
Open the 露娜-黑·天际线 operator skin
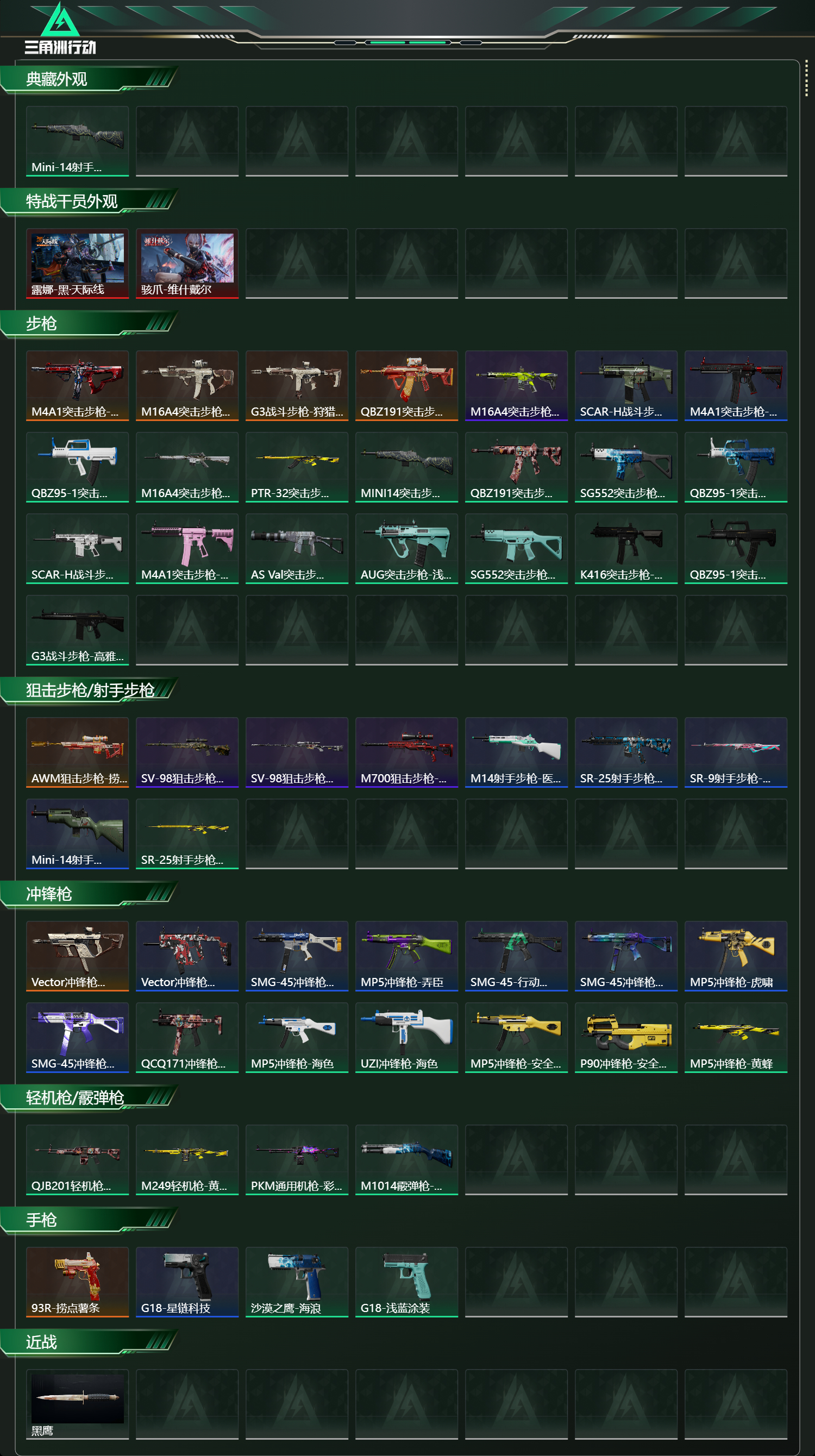point(78,263)
